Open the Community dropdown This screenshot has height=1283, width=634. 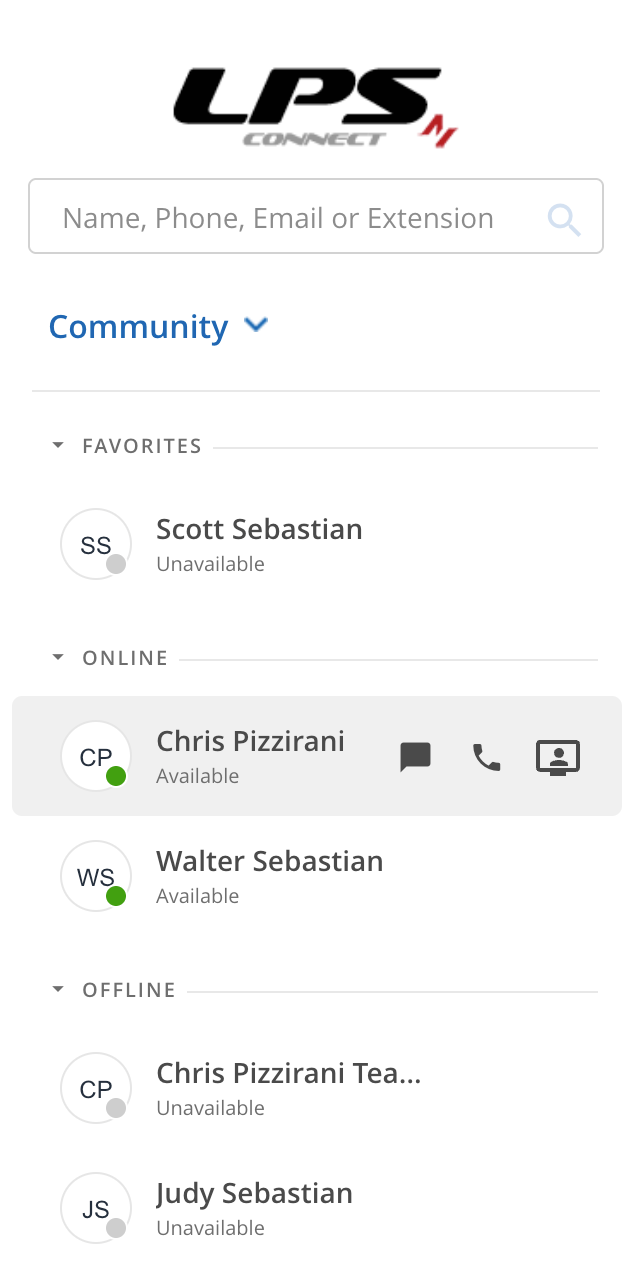click(257, 325)
